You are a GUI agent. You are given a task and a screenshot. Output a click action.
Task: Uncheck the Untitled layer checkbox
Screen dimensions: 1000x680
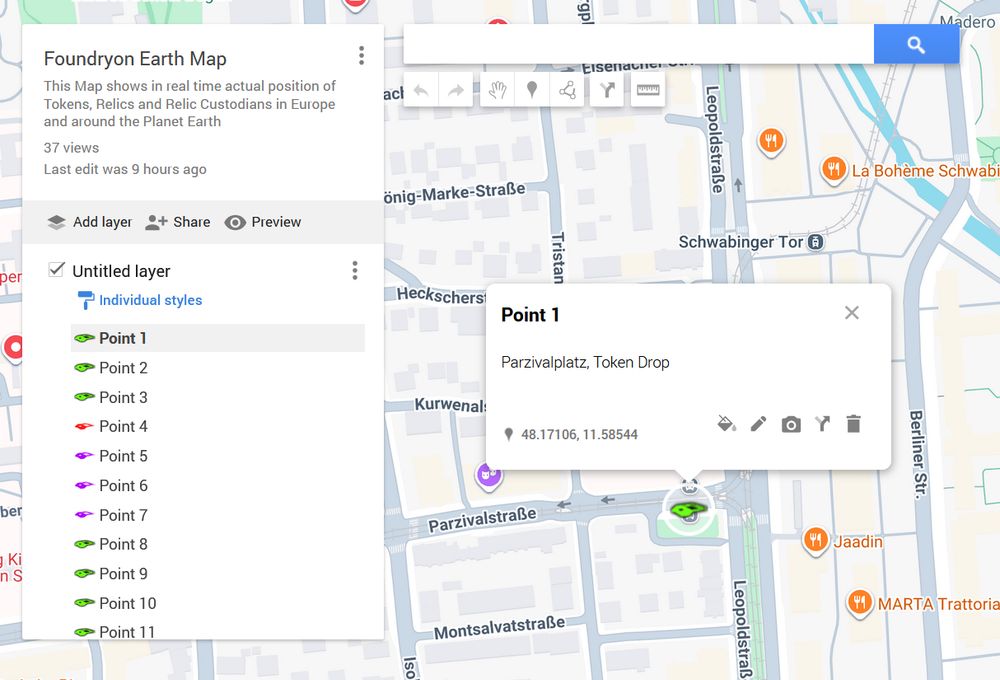pos(56,269)
